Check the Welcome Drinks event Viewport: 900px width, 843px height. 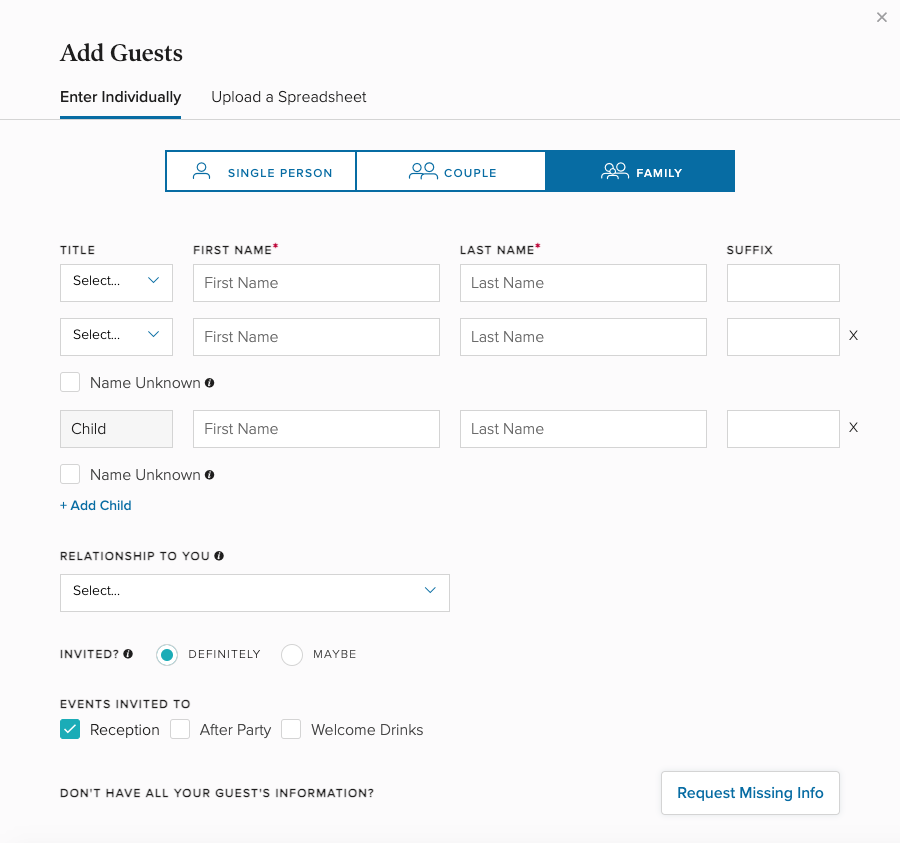click(291, 729)
